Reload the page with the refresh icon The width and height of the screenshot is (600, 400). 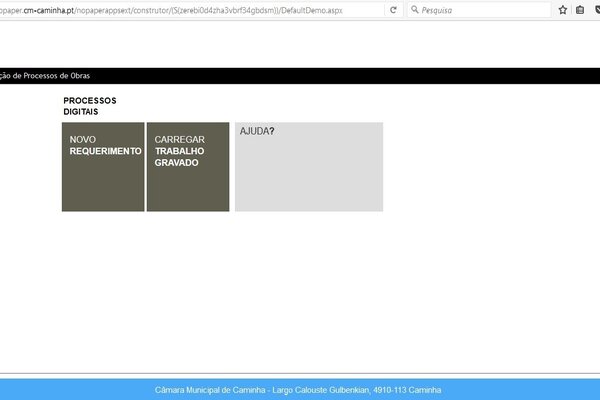393,9
